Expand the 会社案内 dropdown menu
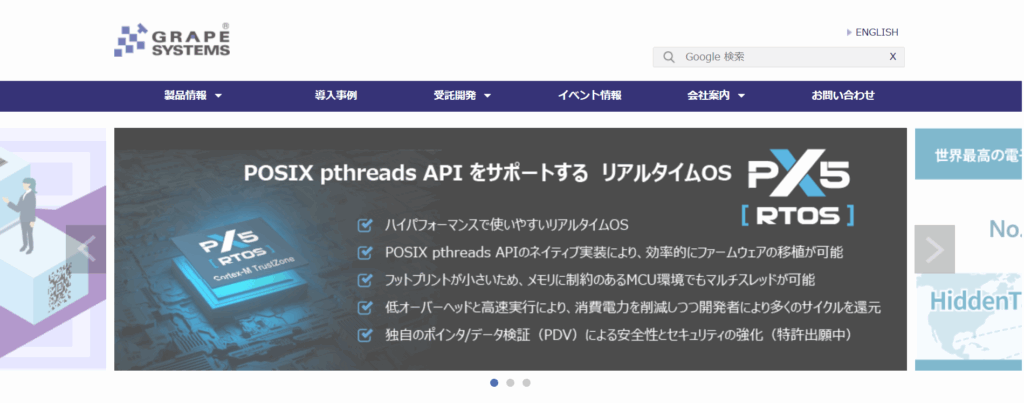Image resolution: width=1024 pixels, height=403 pixels. [715, 96]
